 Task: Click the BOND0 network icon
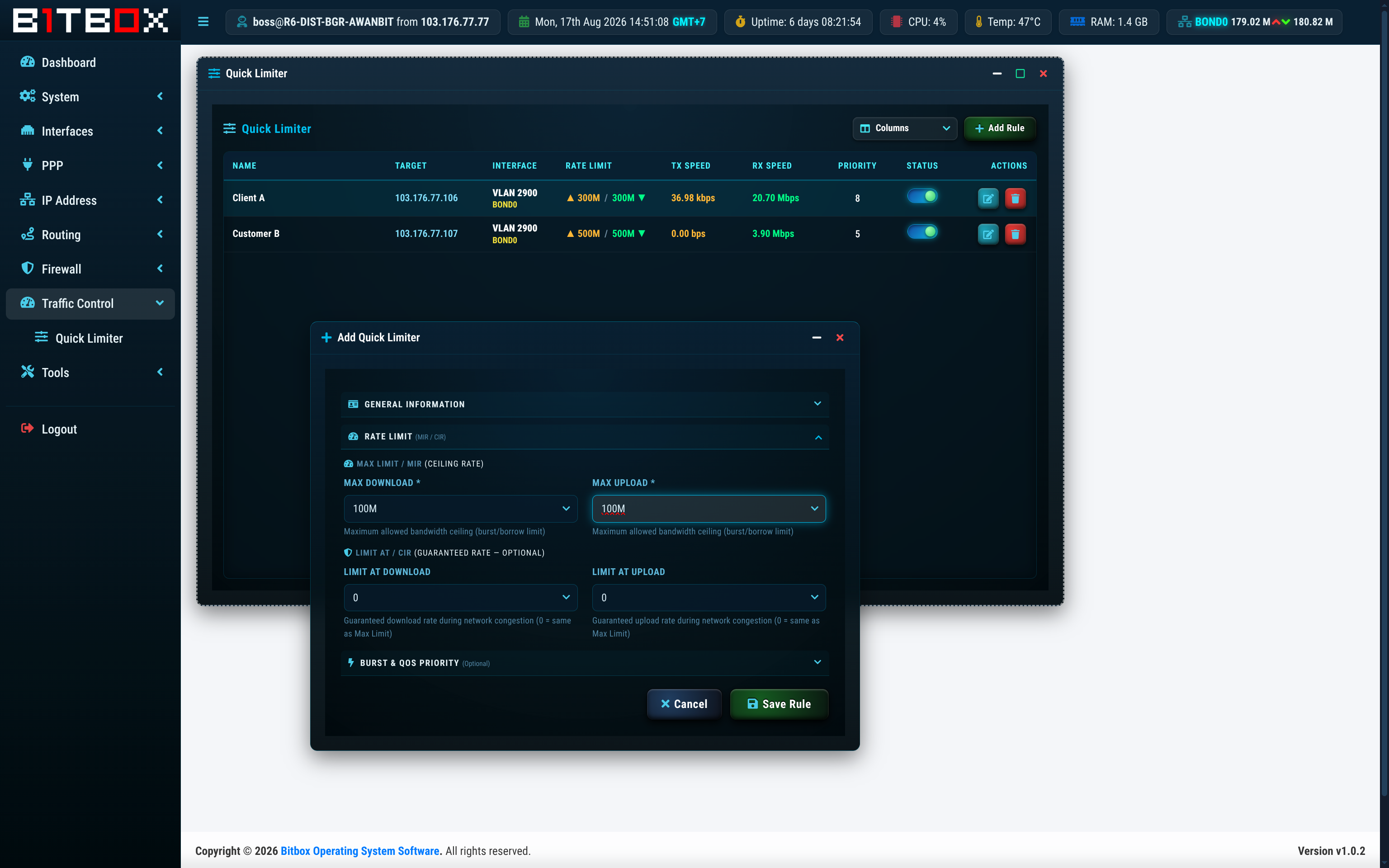point(1184,22)
